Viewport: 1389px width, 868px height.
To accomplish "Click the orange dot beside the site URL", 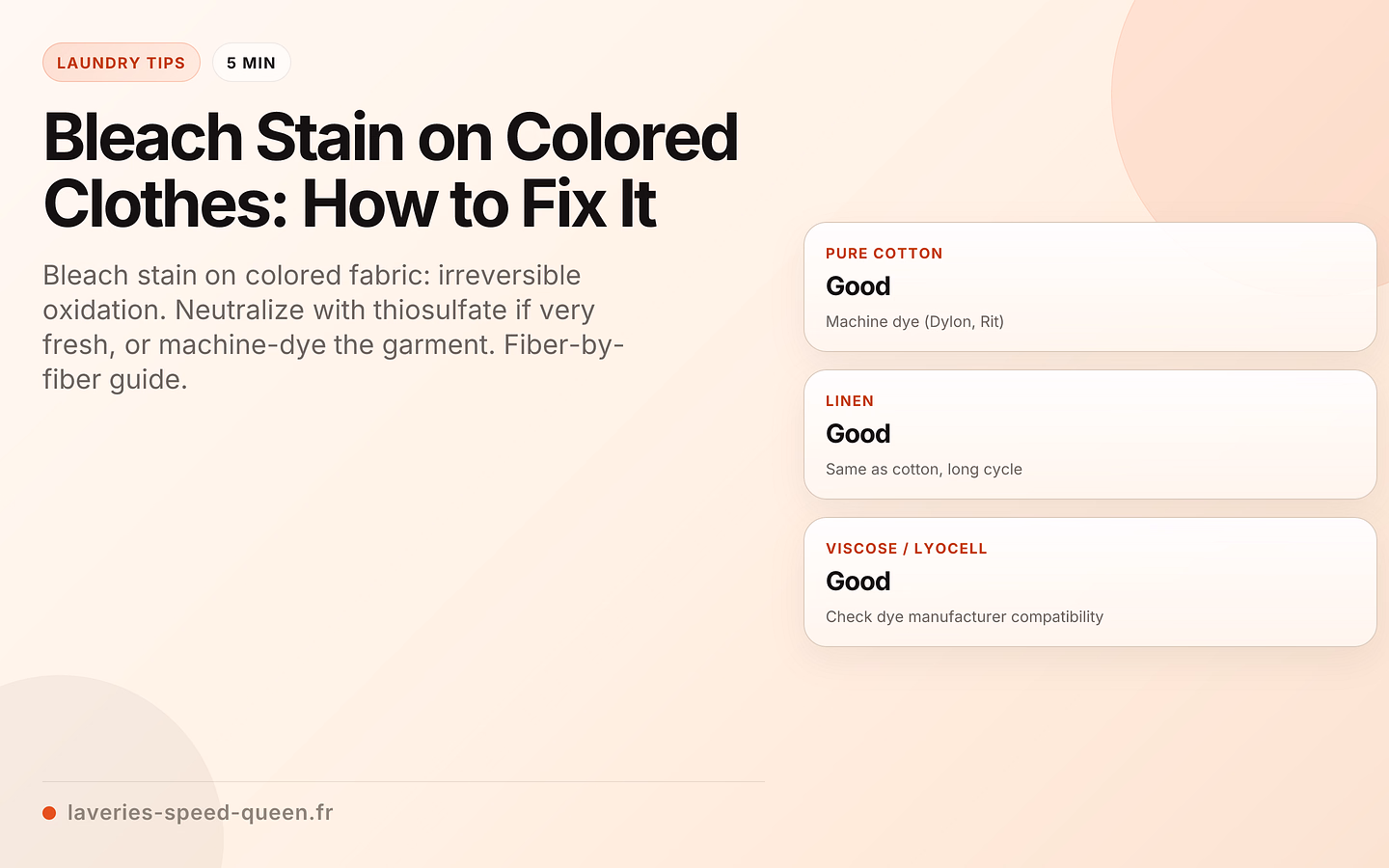I will click(49, 813).
